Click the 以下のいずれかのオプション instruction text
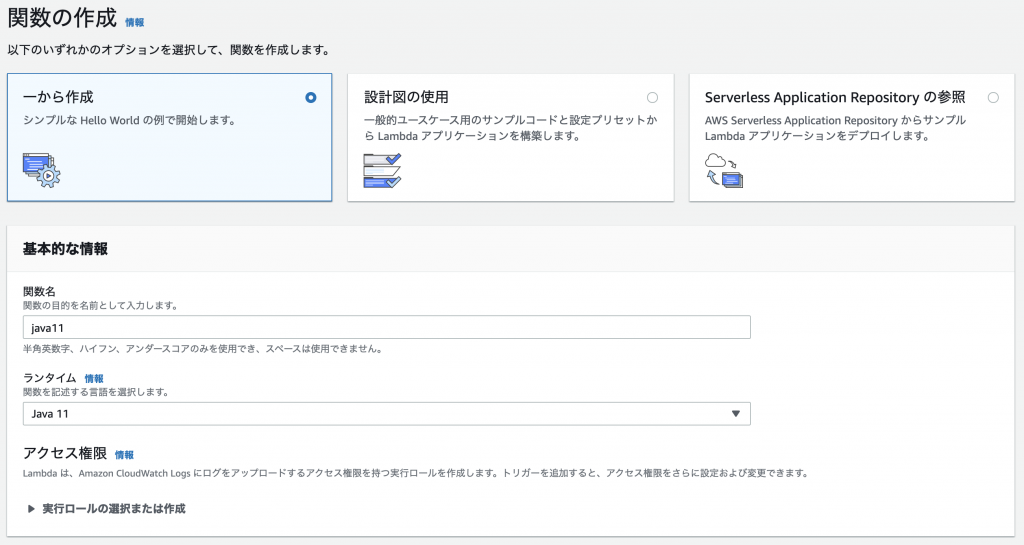 170,50
